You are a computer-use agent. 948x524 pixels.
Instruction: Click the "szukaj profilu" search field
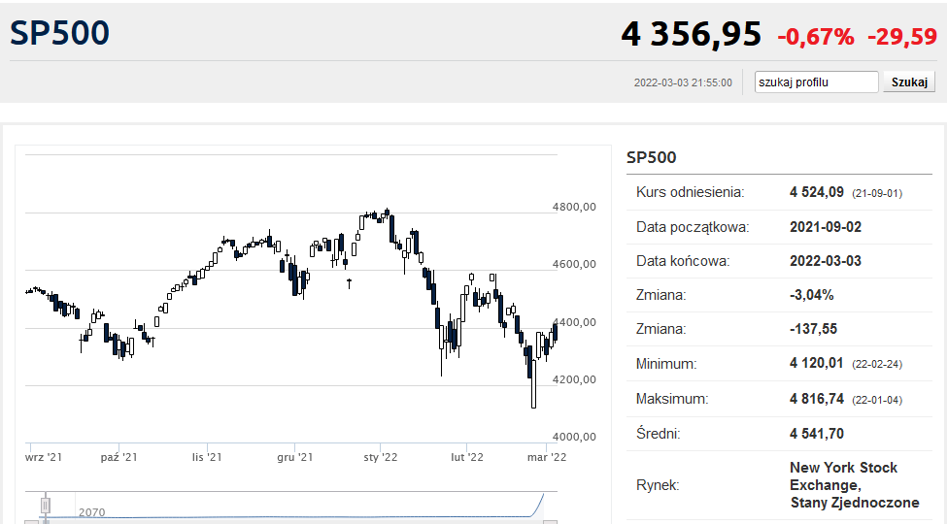(816, 82)
